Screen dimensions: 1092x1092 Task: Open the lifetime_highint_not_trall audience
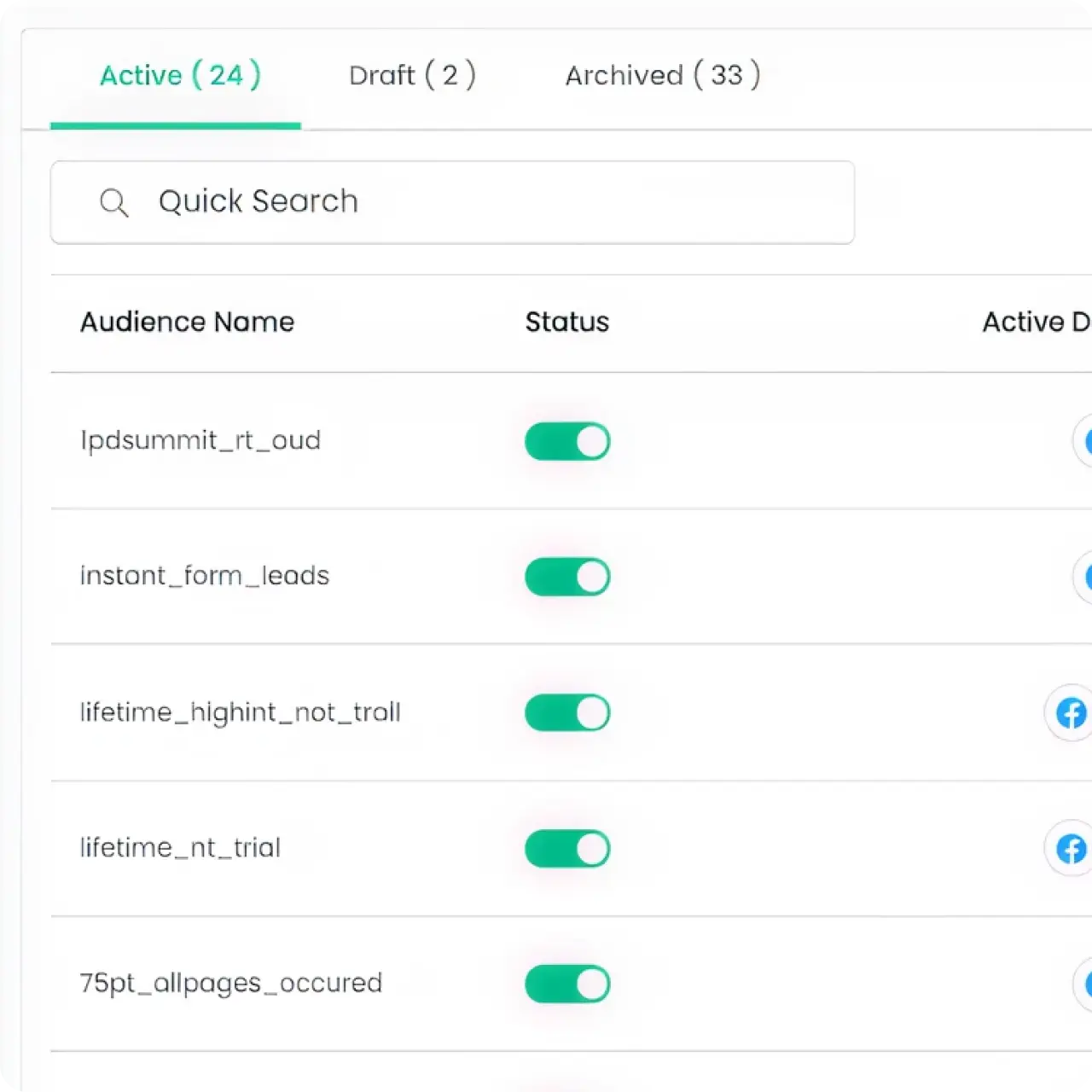(x=241, y=712)
